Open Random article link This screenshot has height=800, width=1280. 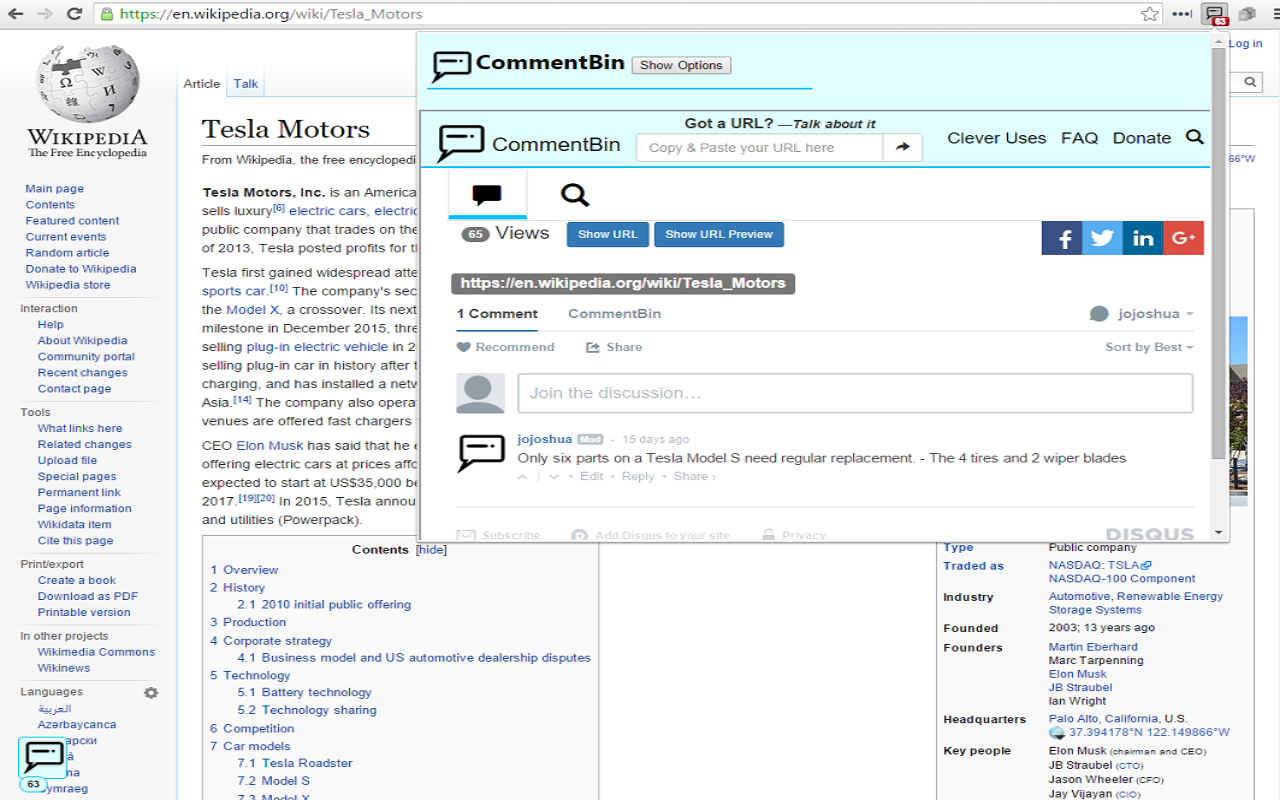(x=68, y=253)
